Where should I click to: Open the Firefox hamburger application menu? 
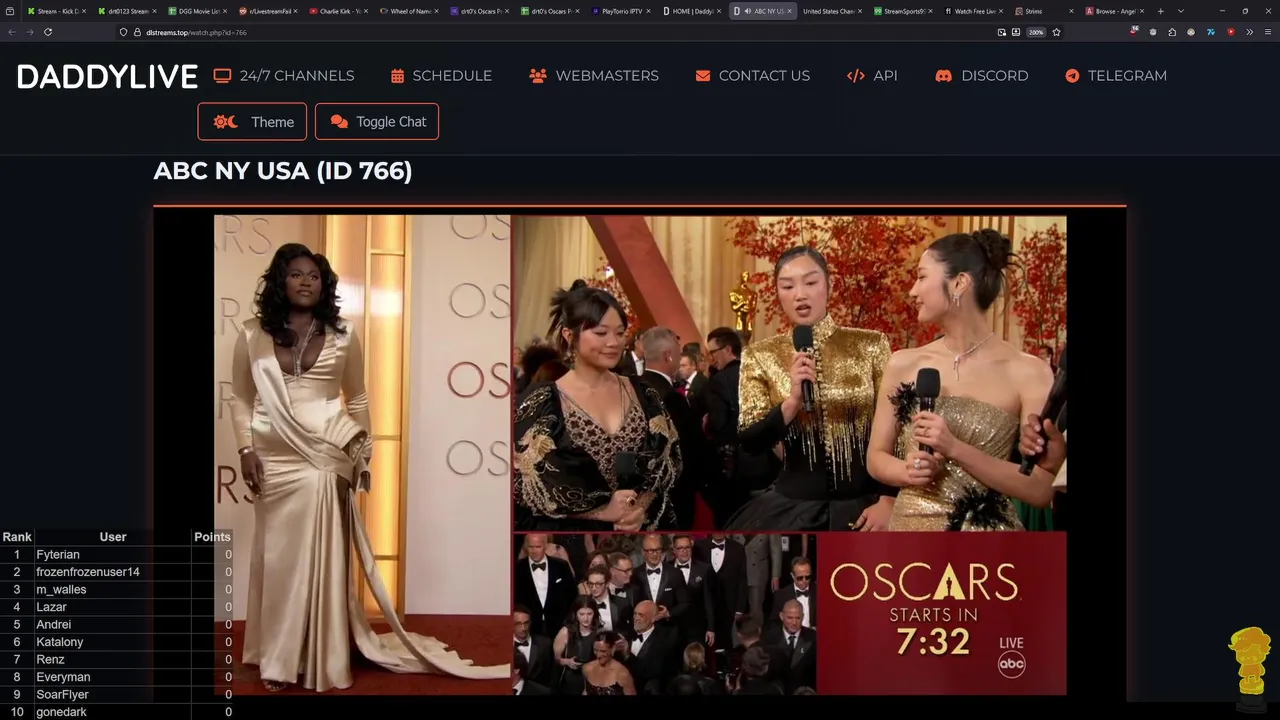pos(1268,32)
